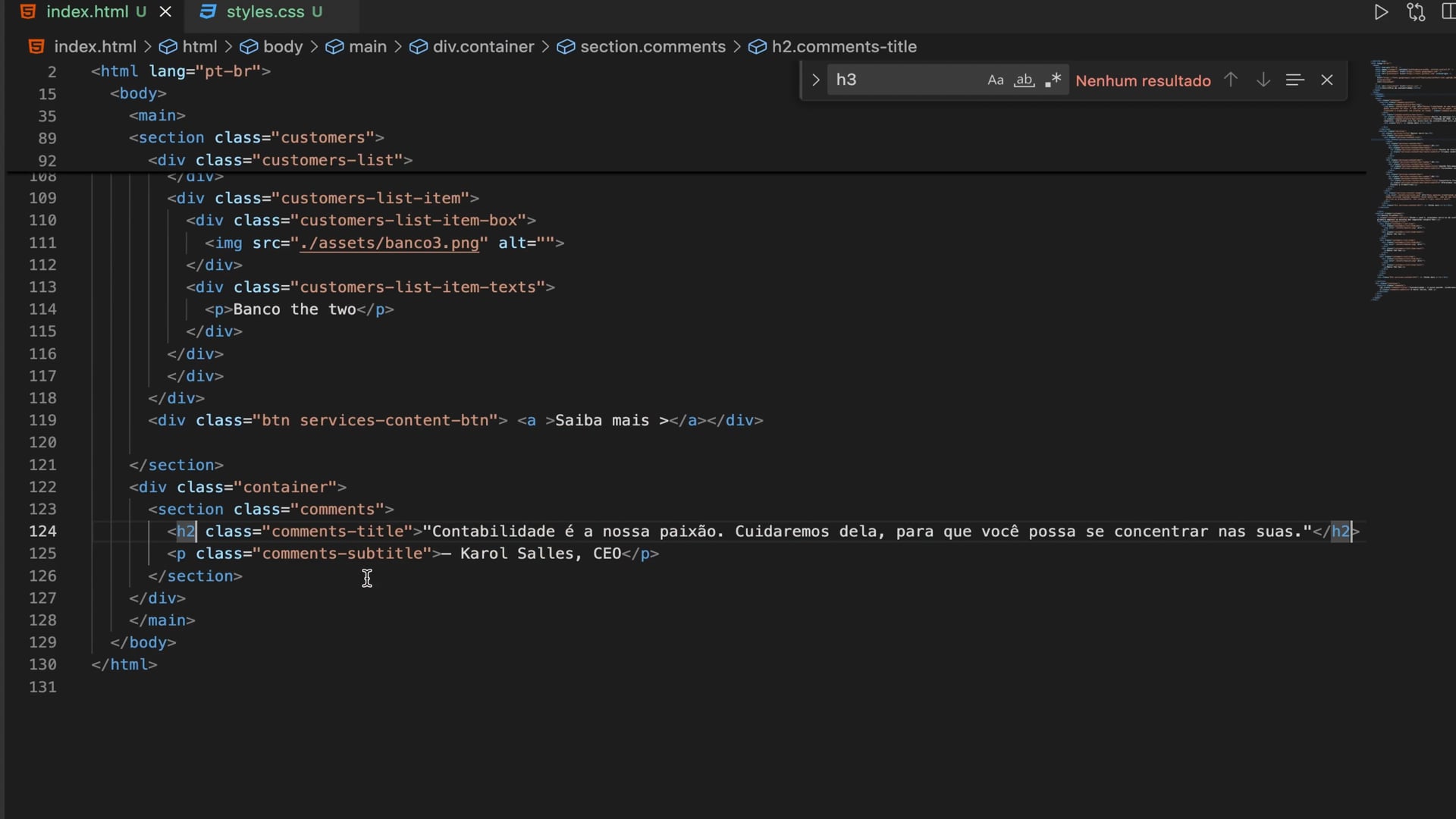The image size is (1456, 819).
Task: Open the ./assets/banco3.png link
Action: [389, 243]
